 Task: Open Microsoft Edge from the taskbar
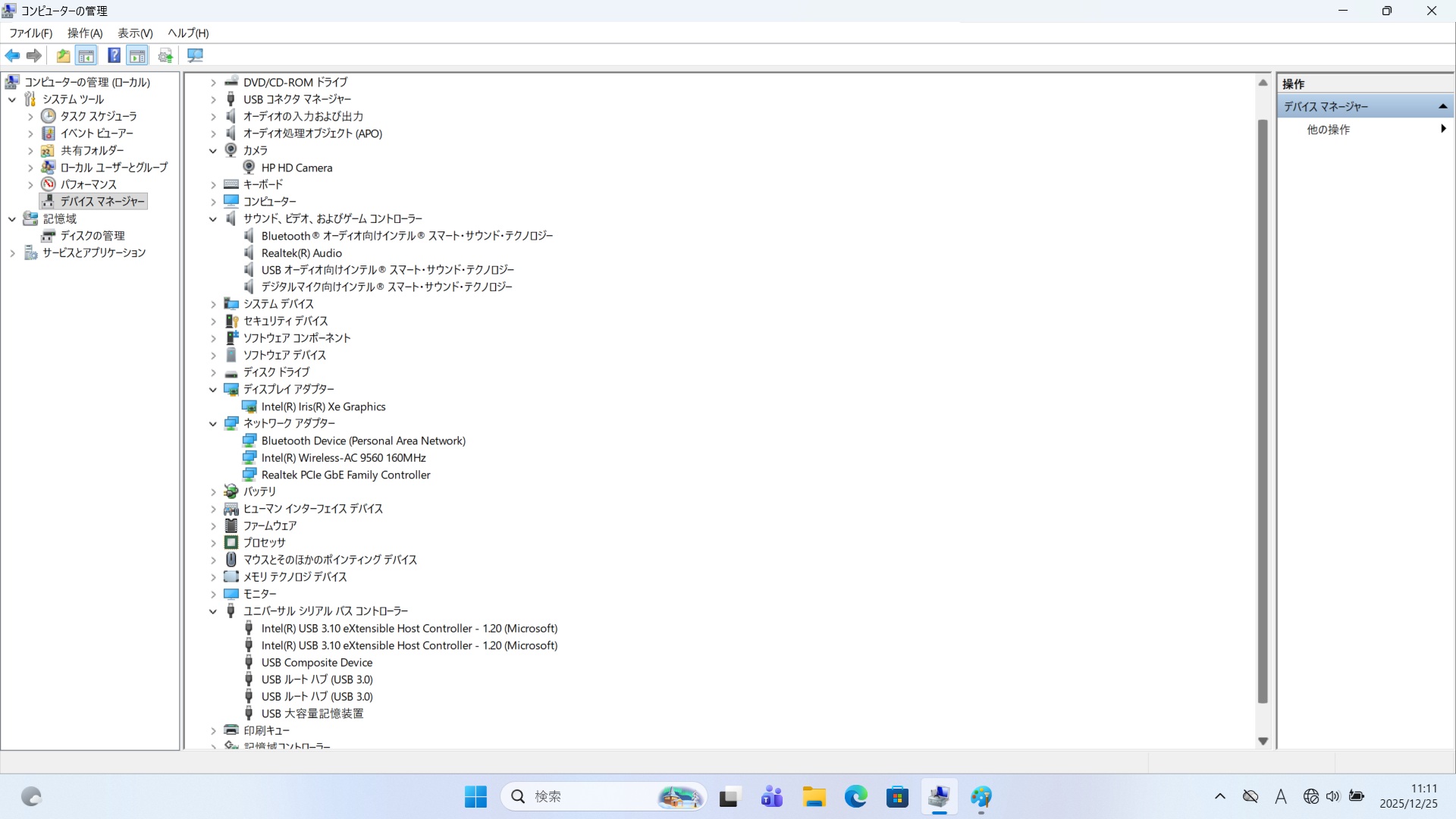click(x=855, y=797)
